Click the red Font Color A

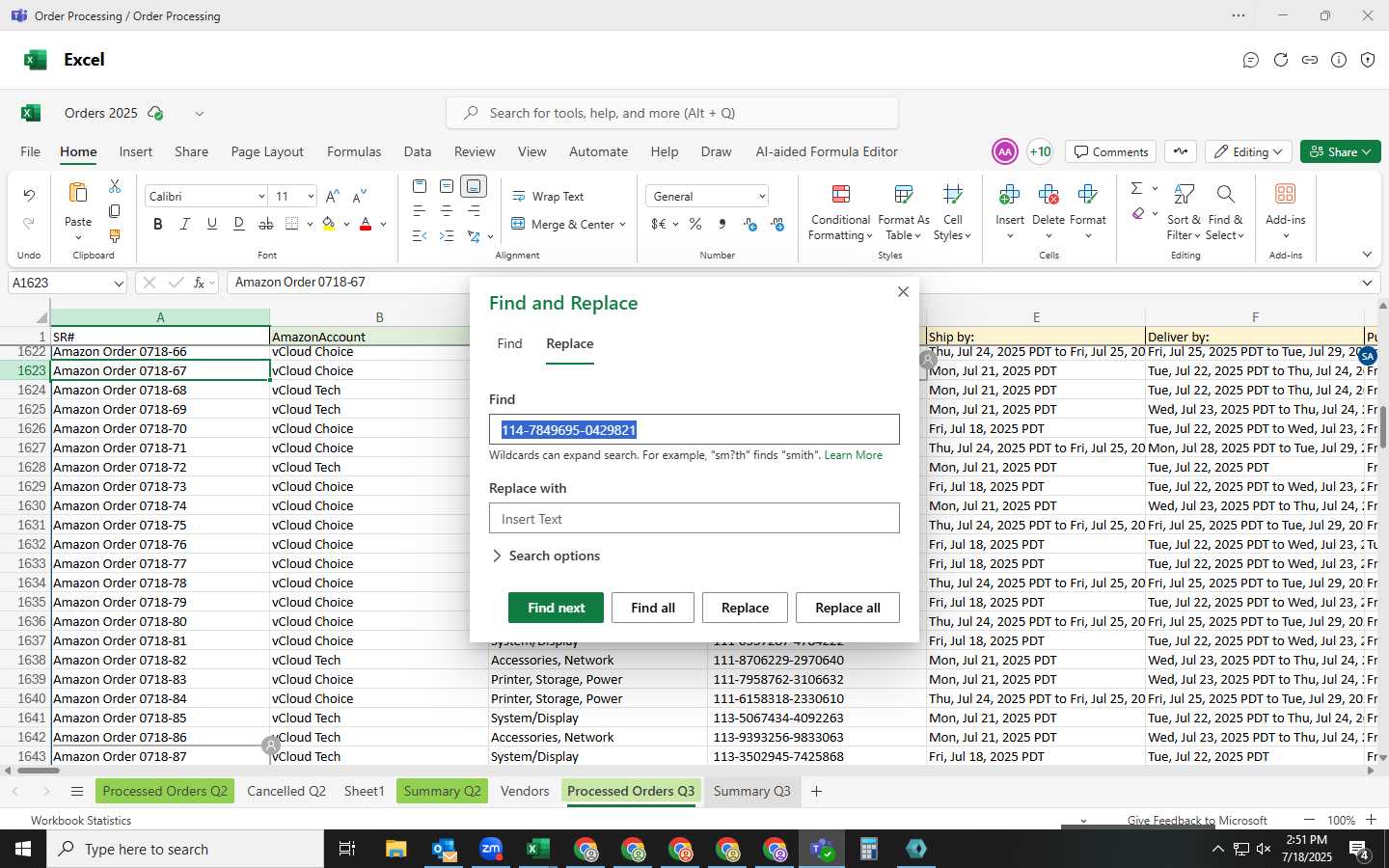coord(366,224)
